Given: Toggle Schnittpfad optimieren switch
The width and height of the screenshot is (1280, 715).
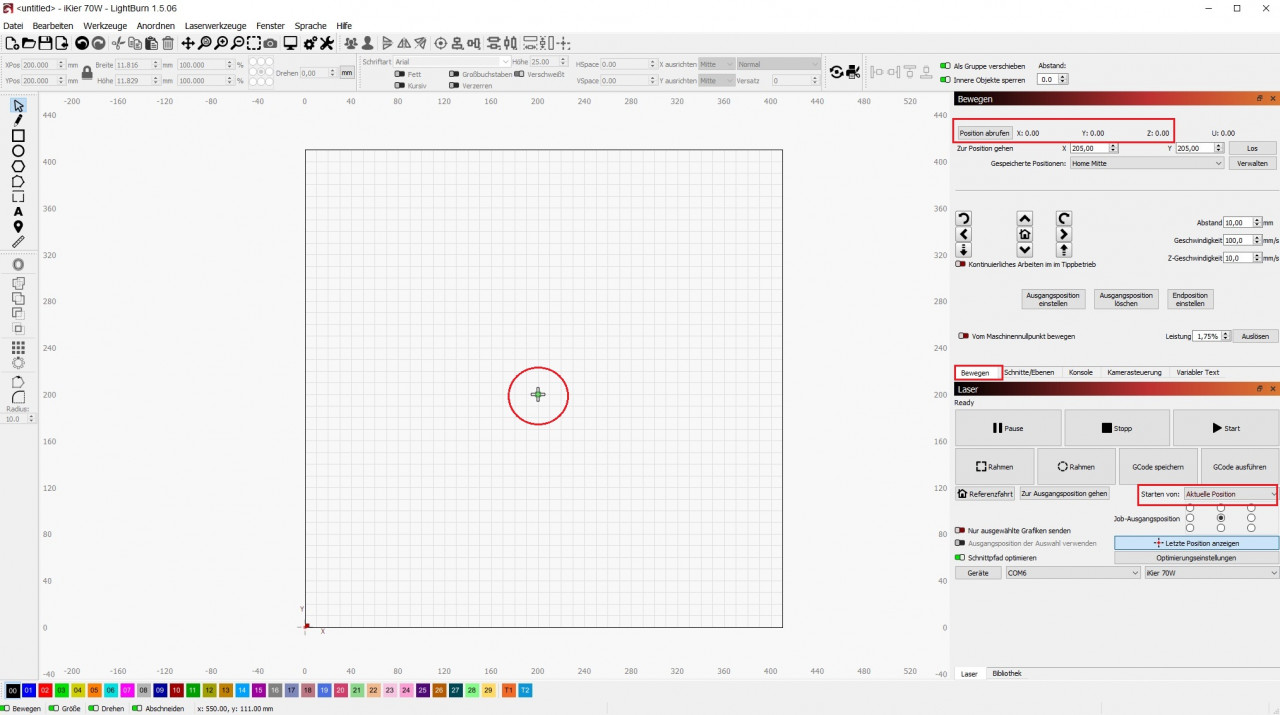Looking at the screenshot, I should (x=960, y=557).
